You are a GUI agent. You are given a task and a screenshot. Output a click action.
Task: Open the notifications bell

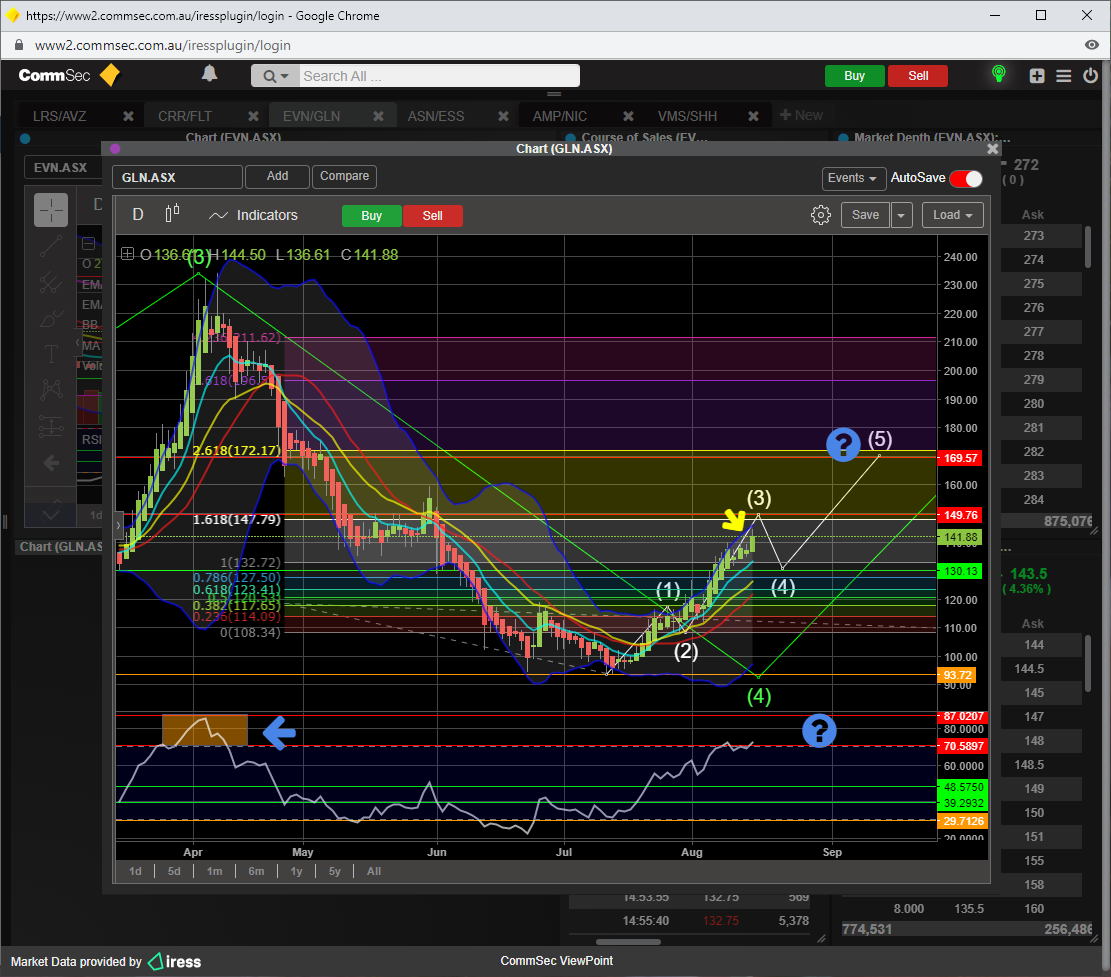[x=209, y=74]
